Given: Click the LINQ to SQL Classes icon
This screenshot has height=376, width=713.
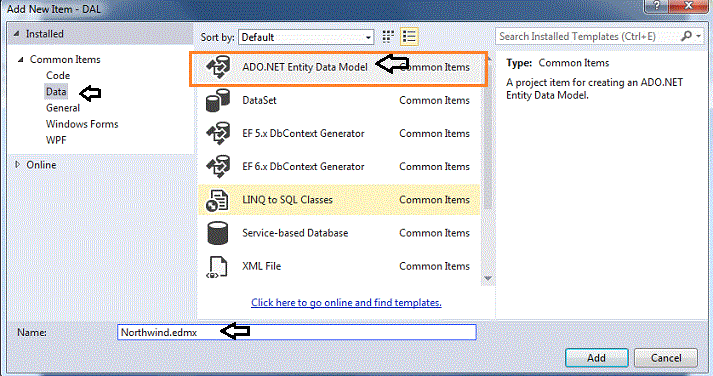Looking at the screenshot, I should click(217, 200).
